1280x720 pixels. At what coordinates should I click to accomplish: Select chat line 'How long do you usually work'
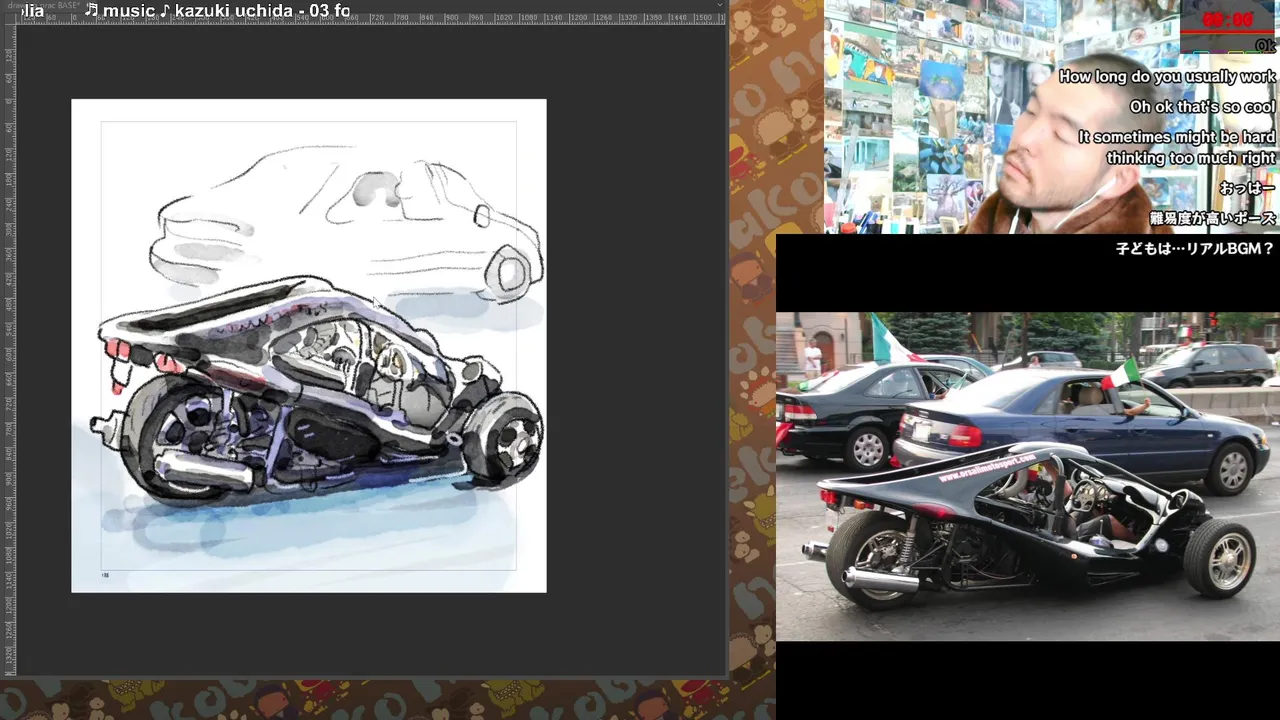pyautogui.click(x=1167, y=77)
